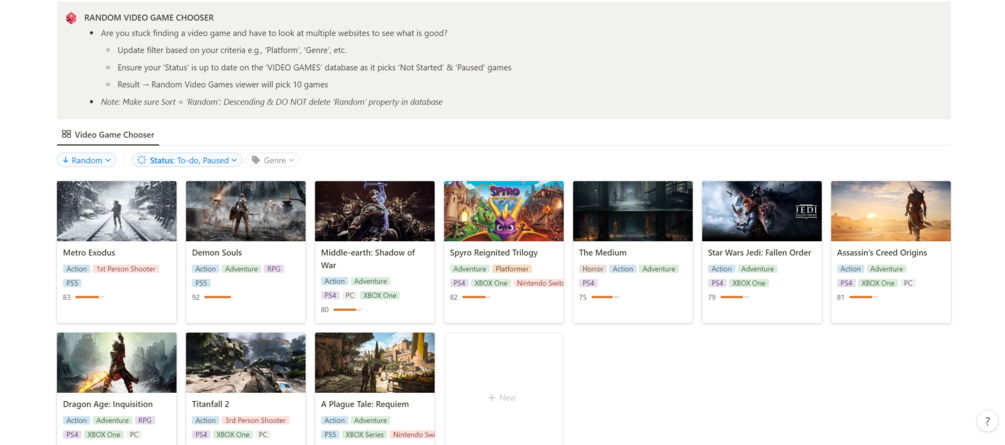Open the Status: To-do, Paused filter dropdown
This screenshot has width=1005, height=445.
(x=187, y=160)
